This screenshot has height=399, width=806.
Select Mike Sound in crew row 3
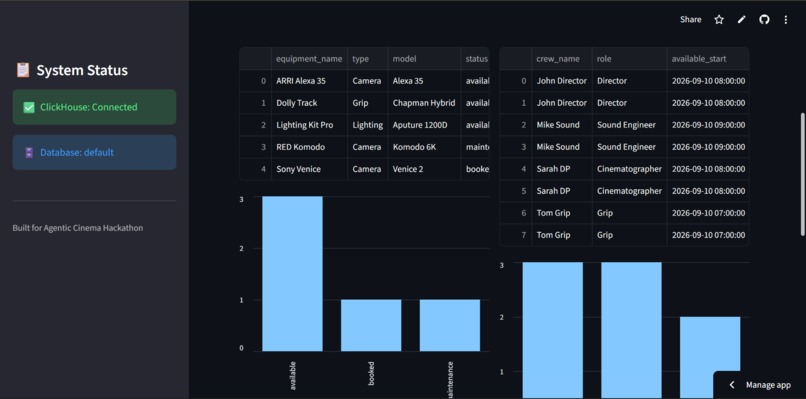[561, 147]
